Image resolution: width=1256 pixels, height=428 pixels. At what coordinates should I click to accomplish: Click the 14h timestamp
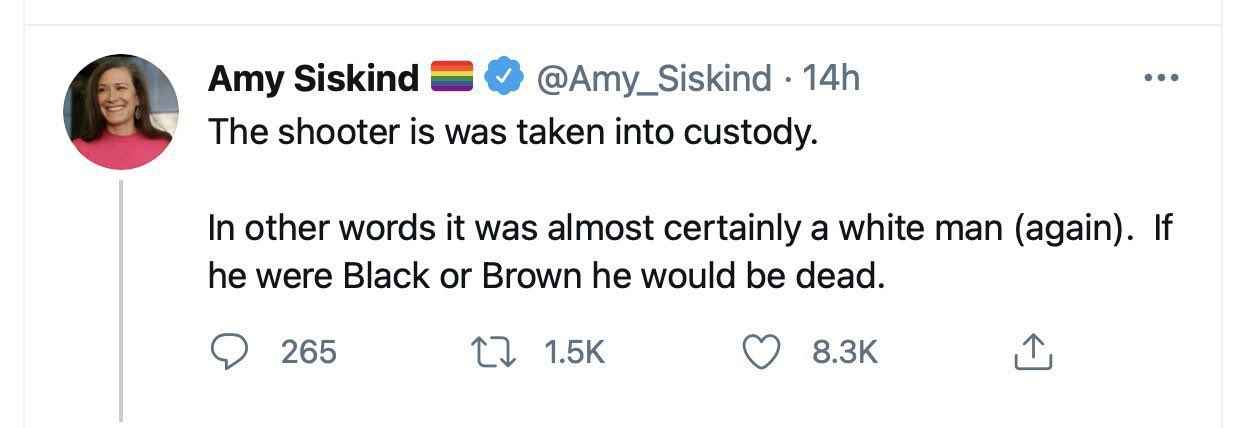tap(831, 77)
